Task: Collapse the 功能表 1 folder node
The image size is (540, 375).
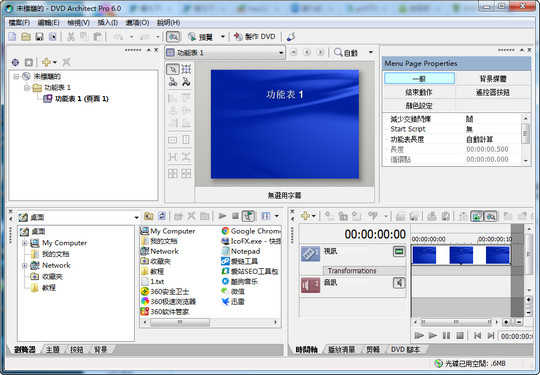Action: 27,87
